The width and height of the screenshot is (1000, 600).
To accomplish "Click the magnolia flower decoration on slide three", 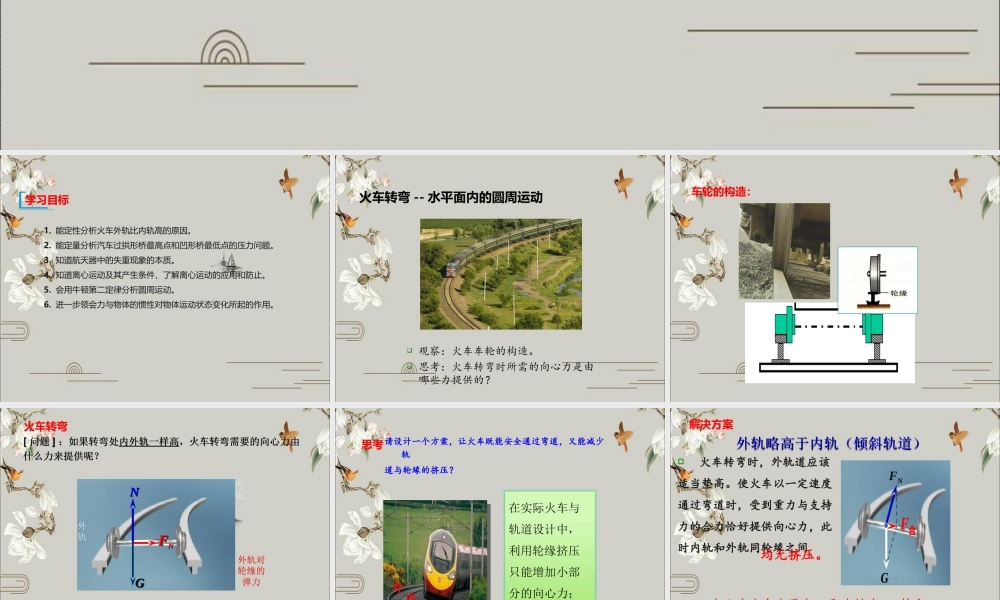I will pyautogui.click(x=696, y=276).
